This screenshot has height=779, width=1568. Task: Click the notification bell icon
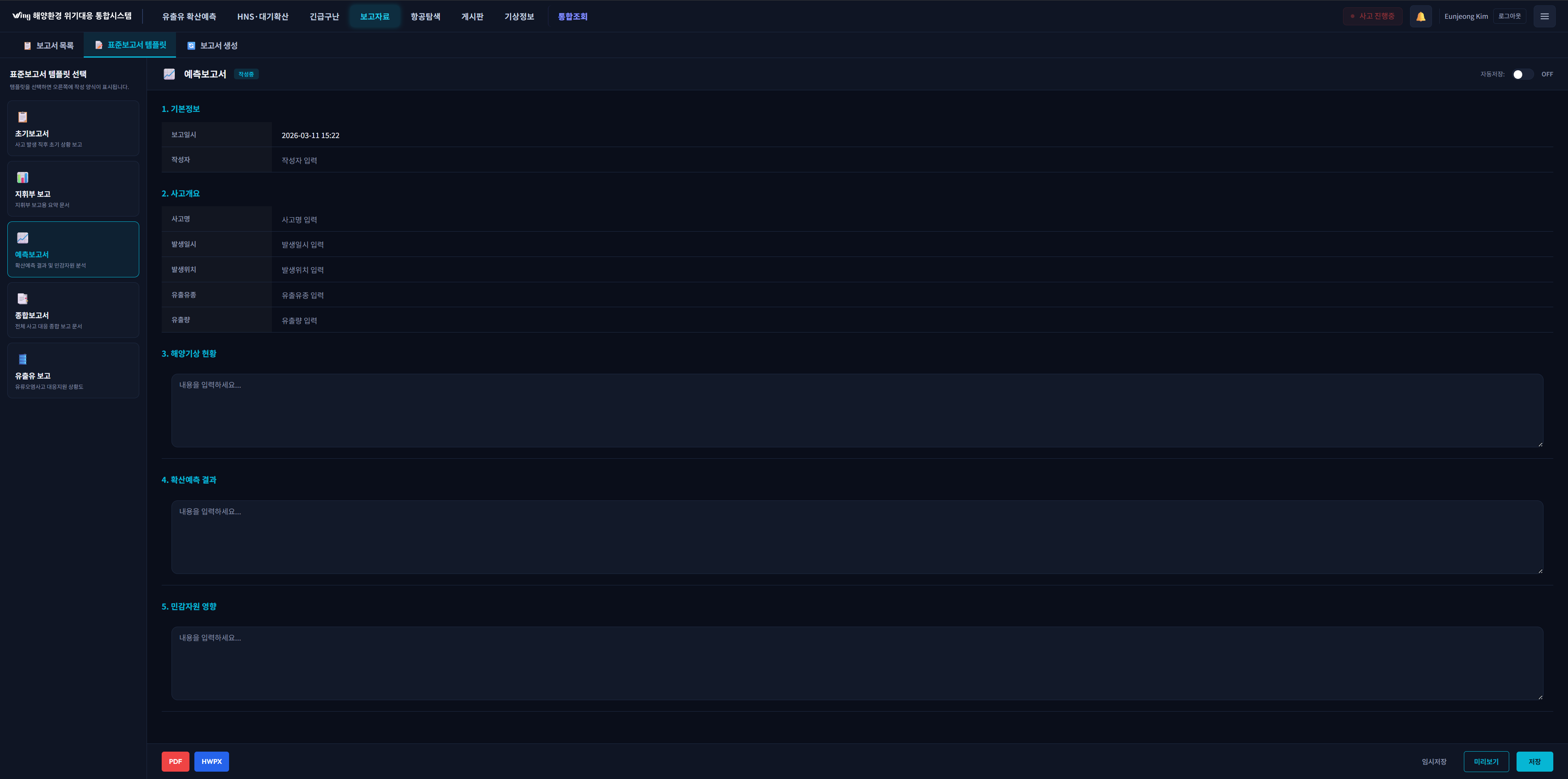[1420, 16]
